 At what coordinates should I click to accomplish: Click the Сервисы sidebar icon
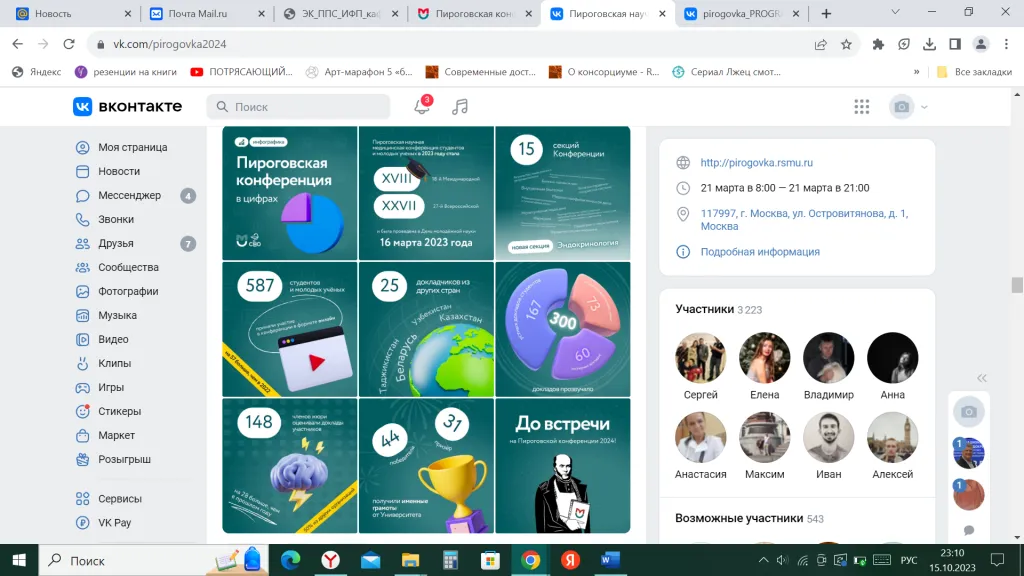[82, 499]
